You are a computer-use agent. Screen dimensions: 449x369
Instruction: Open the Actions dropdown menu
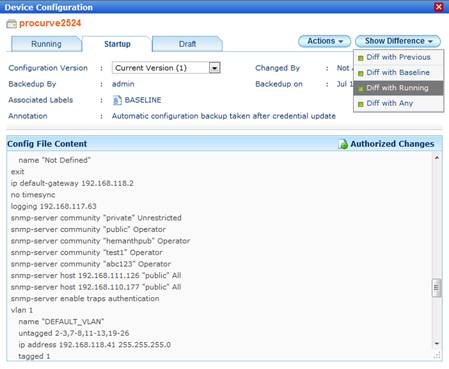coord(324,41)
